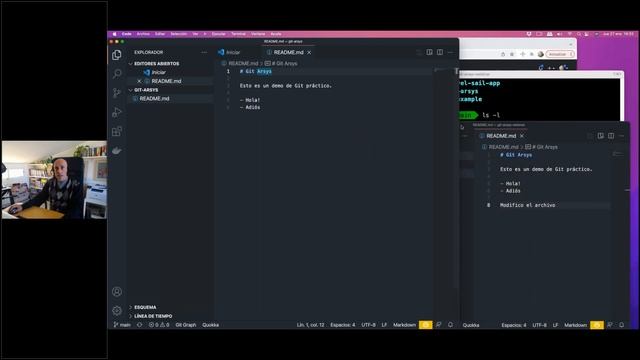The image size is (640, 360).
Task: Close README.md in the open editors list
Action: point(139,81)
